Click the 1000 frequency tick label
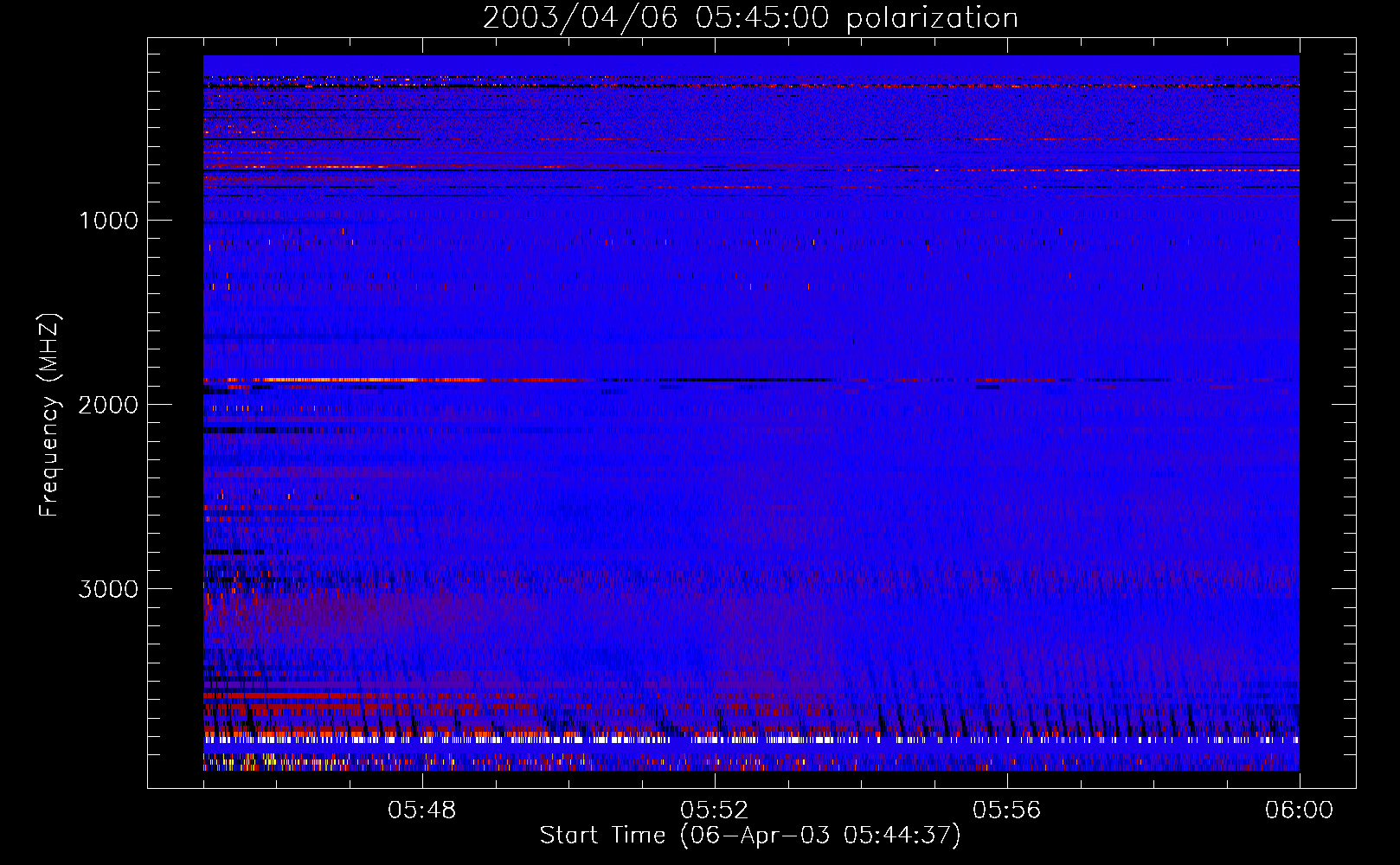 click(x=109, y=221)
